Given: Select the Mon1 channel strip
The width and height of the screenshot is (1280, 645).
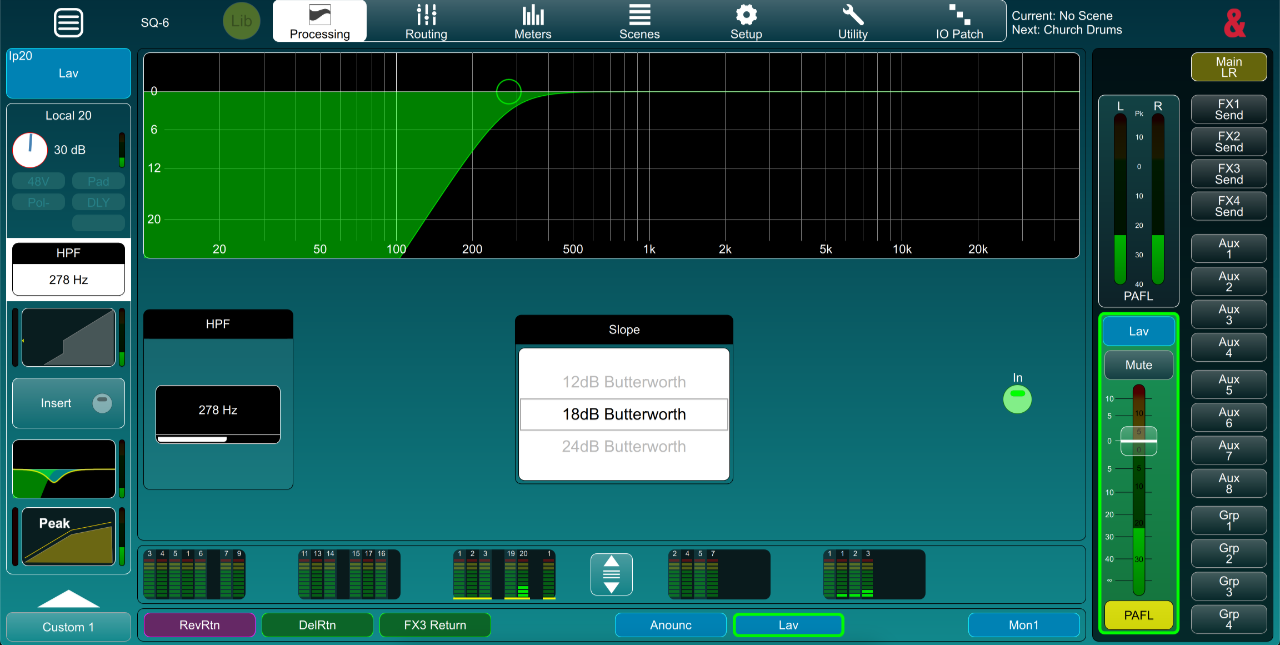Looking at the screenshot, I should [1024, 624].
